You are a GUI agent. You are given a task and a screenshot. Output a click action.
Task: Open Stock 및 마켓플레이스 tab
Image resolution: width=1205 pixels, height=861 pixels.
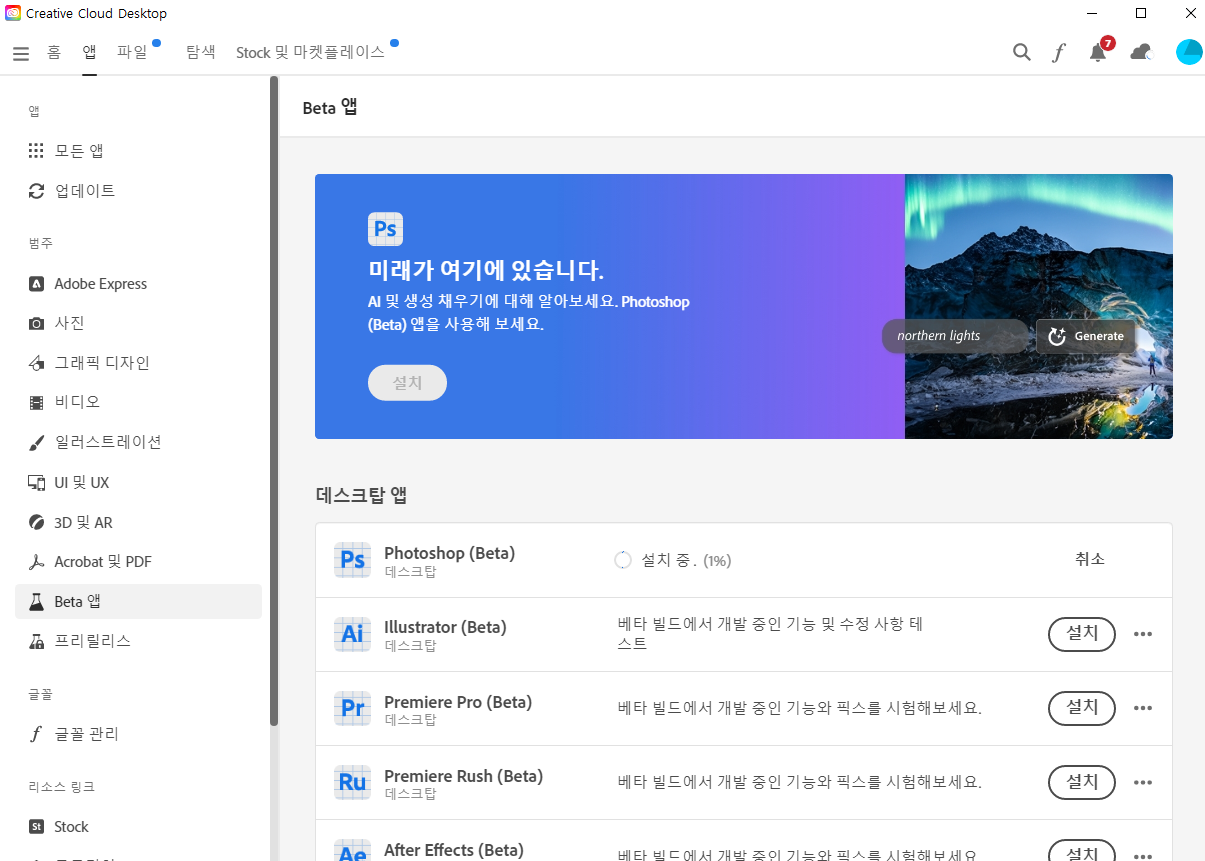(310, 52)
